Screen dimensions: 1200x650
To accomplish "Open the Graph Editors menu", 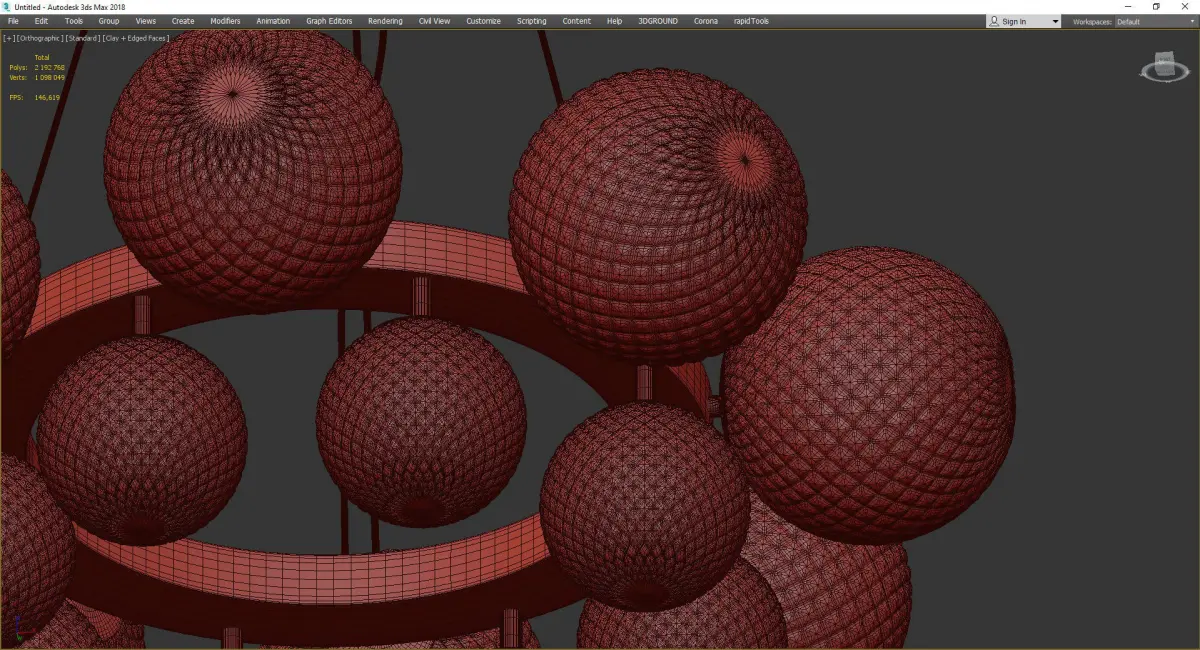I will [329, 21].
